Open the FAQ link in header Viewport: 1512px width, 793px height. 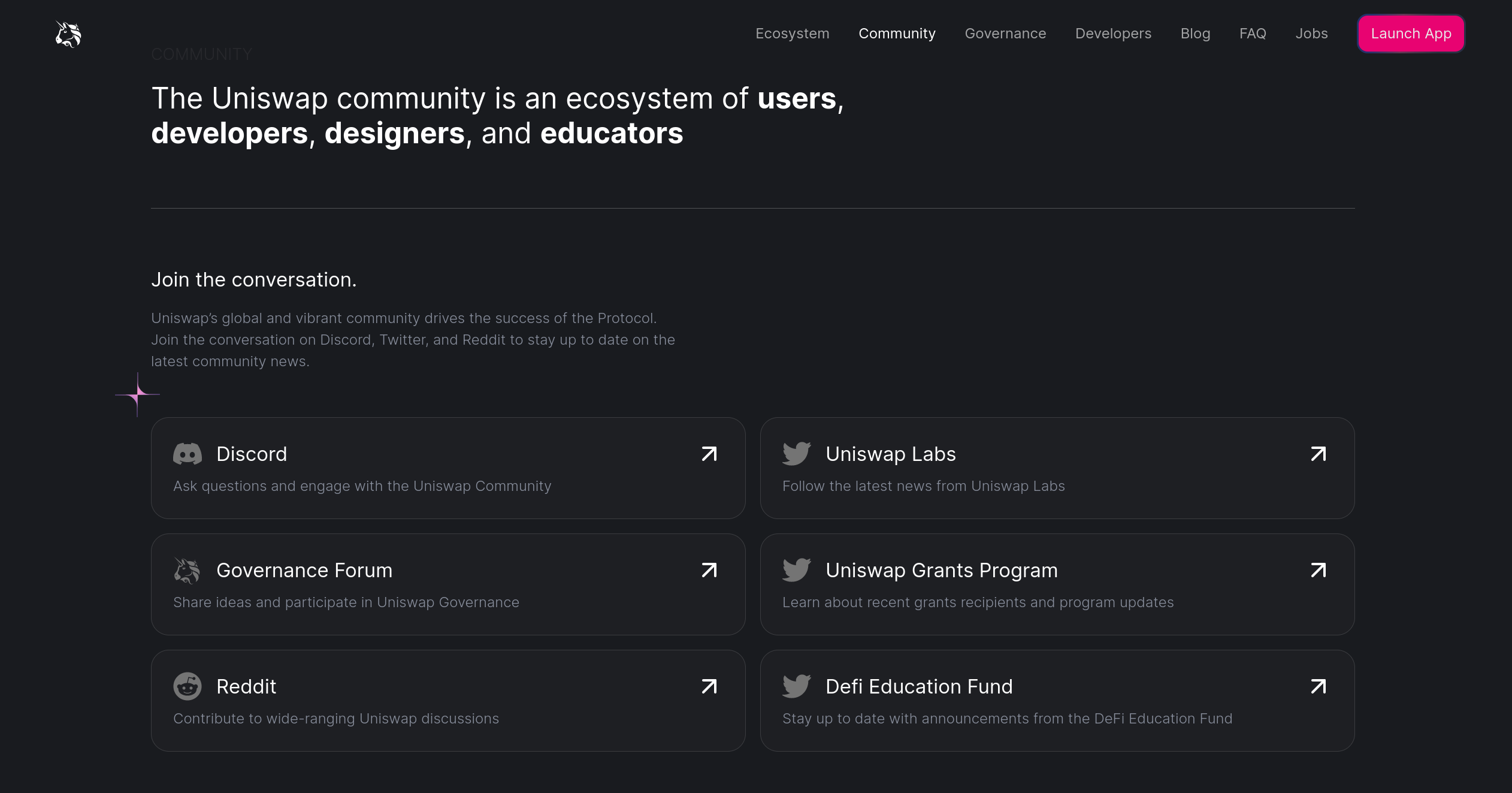(1253, 34)
